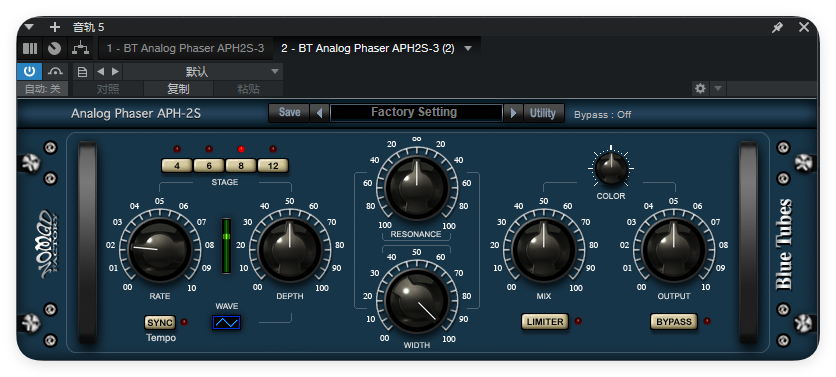Screen dimensions: 836x377
Task: Pin the plugin window
Action: [778, 27]
